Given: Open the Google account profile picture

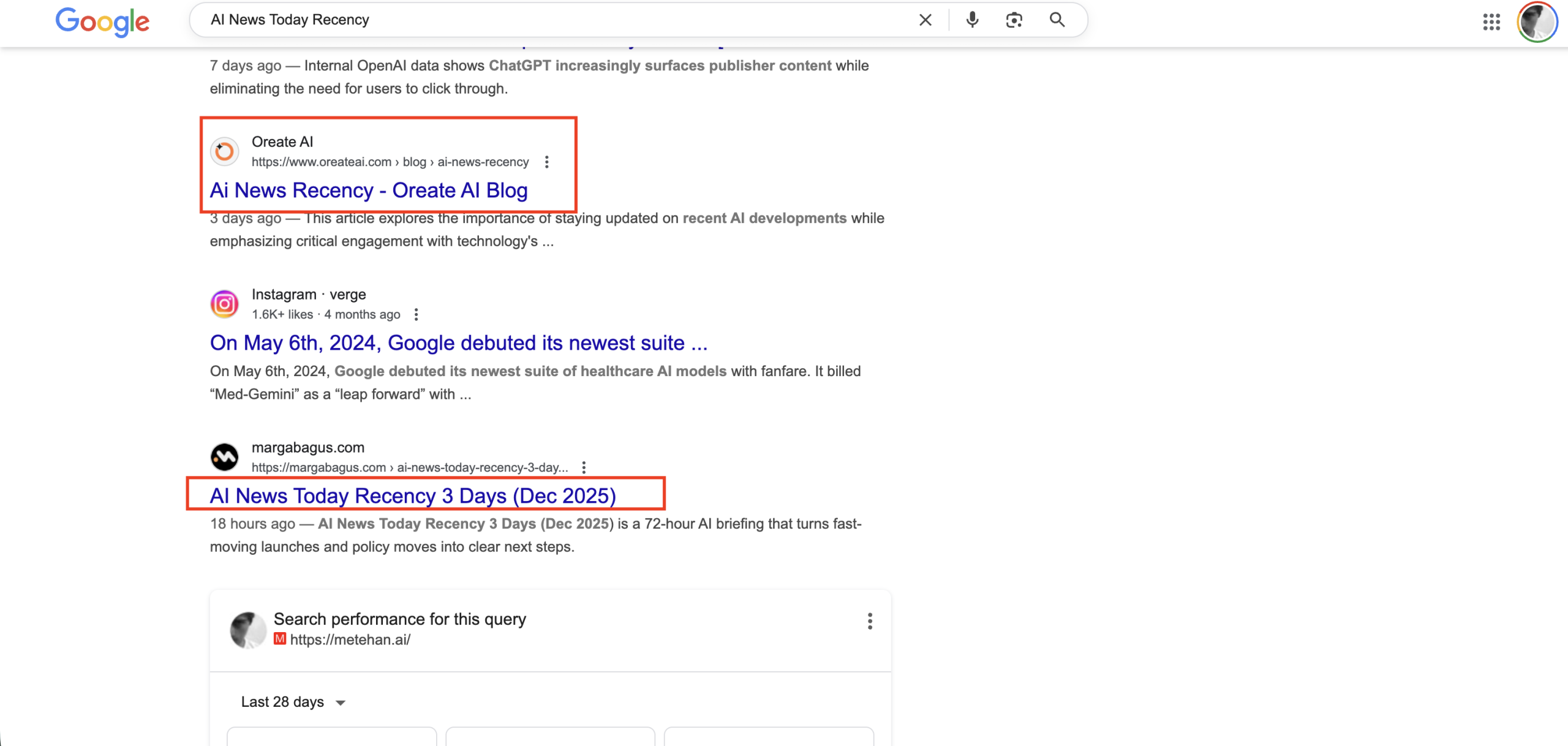Looking at the screenshot, I should point(1537,22).
